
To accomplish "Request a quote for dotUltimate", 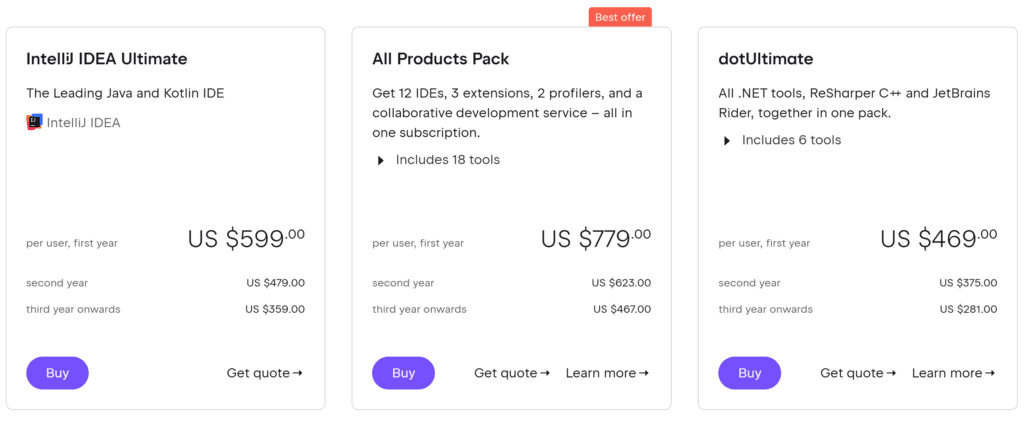I will coord(857,373).
